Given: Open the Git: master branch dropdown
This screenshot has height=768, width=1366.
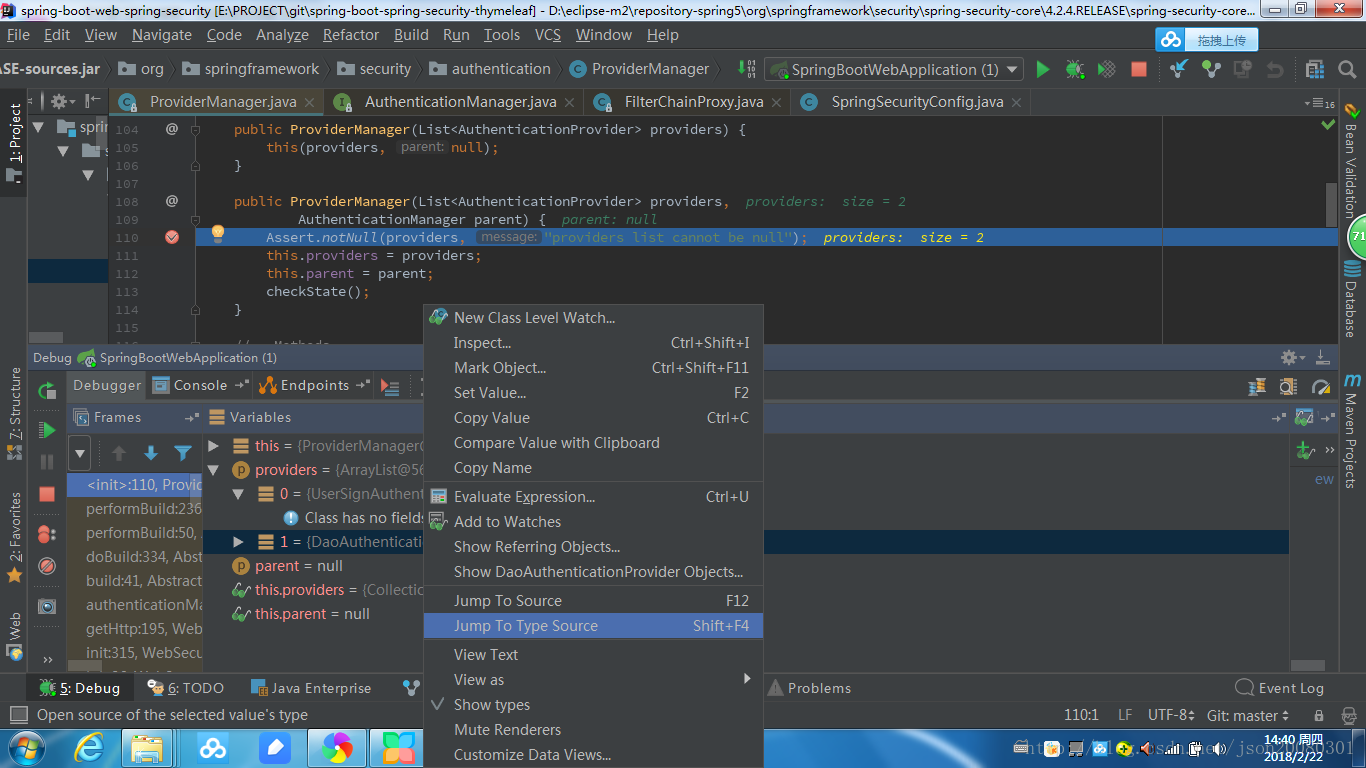Looking at the screenshot, I should [1248, 715].
